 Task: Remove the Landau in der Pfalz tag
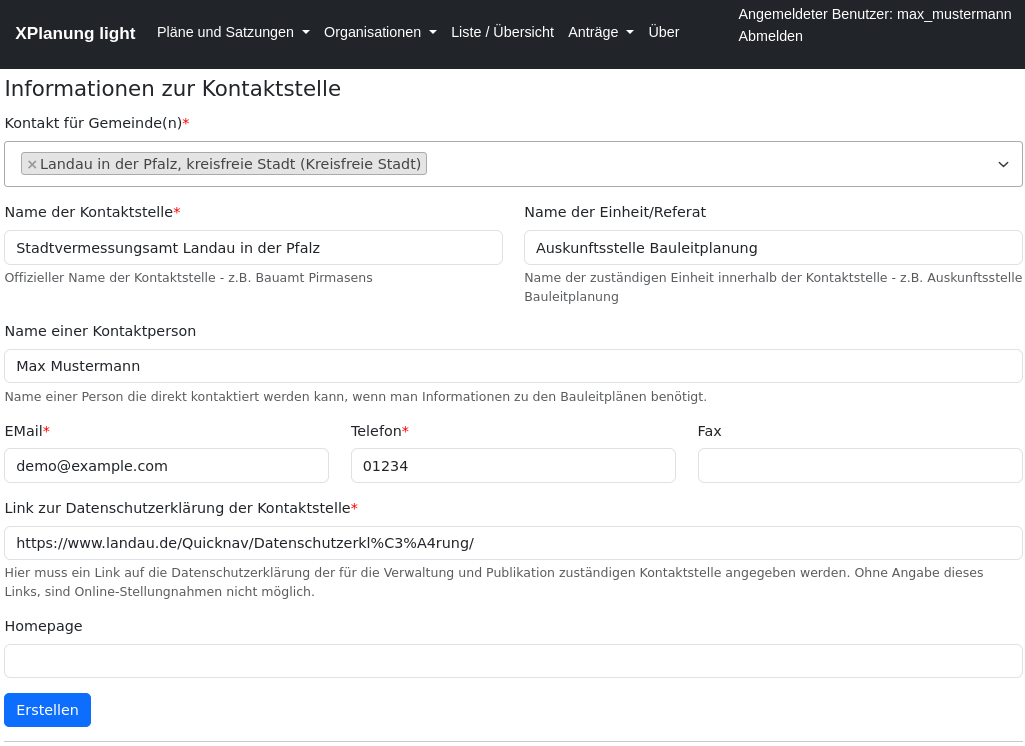[31, 164]
